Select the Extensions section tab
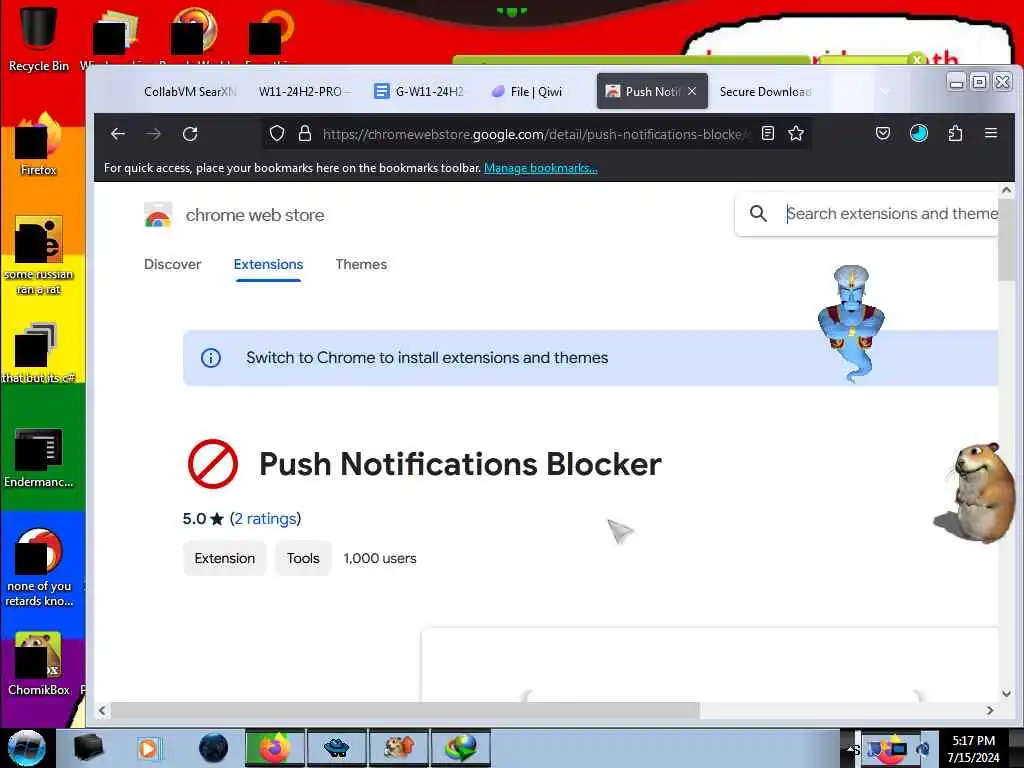Screen dimensions: 1024x768 point(268,264)
